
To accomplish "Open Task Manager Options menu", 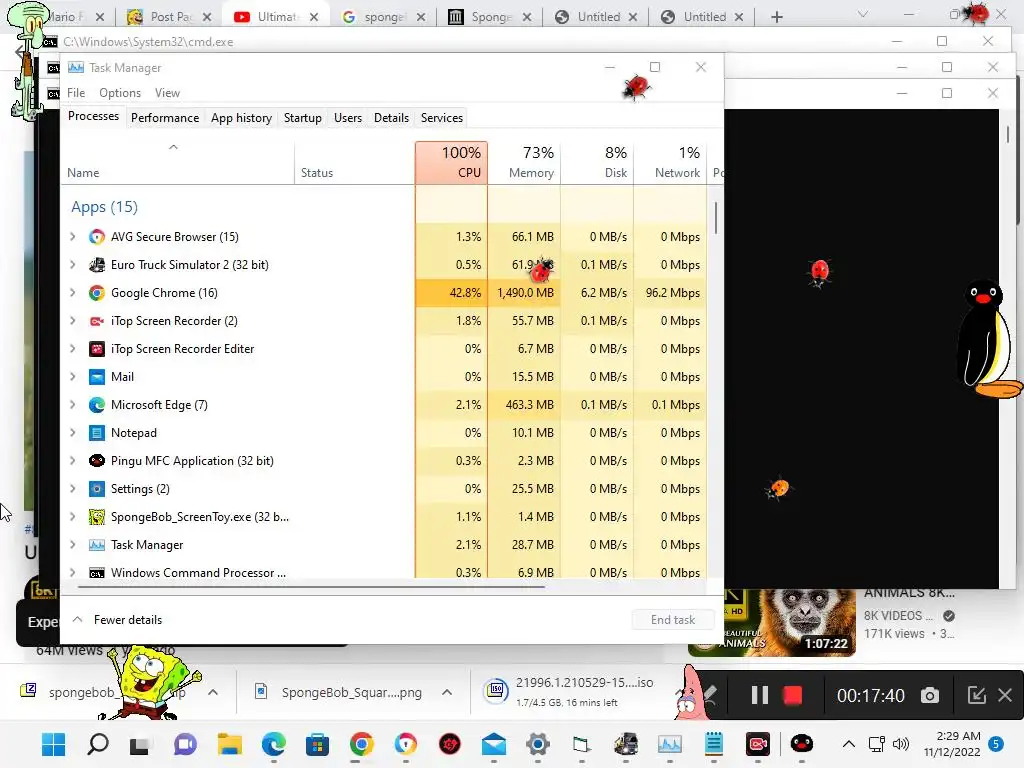I will pos(120,93).
